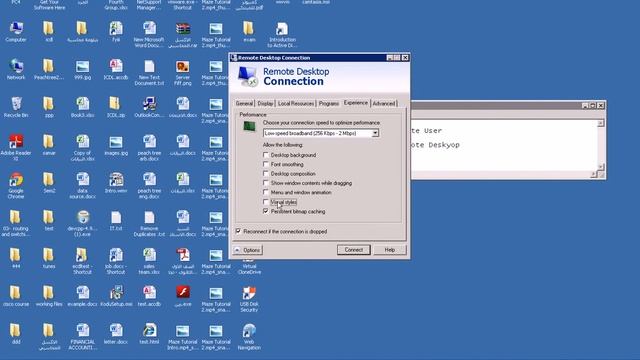Select the Server Fiff.png icon

click(x=183, y=72)
